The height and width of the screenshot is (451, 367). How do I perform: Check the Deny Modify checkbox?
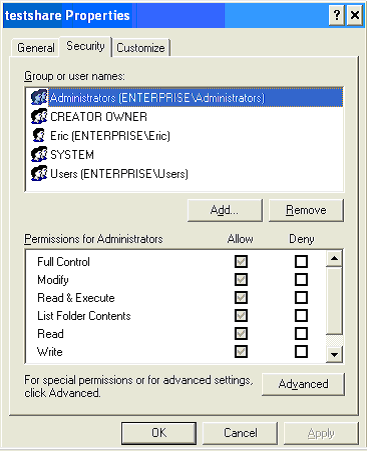coord(301,279)
